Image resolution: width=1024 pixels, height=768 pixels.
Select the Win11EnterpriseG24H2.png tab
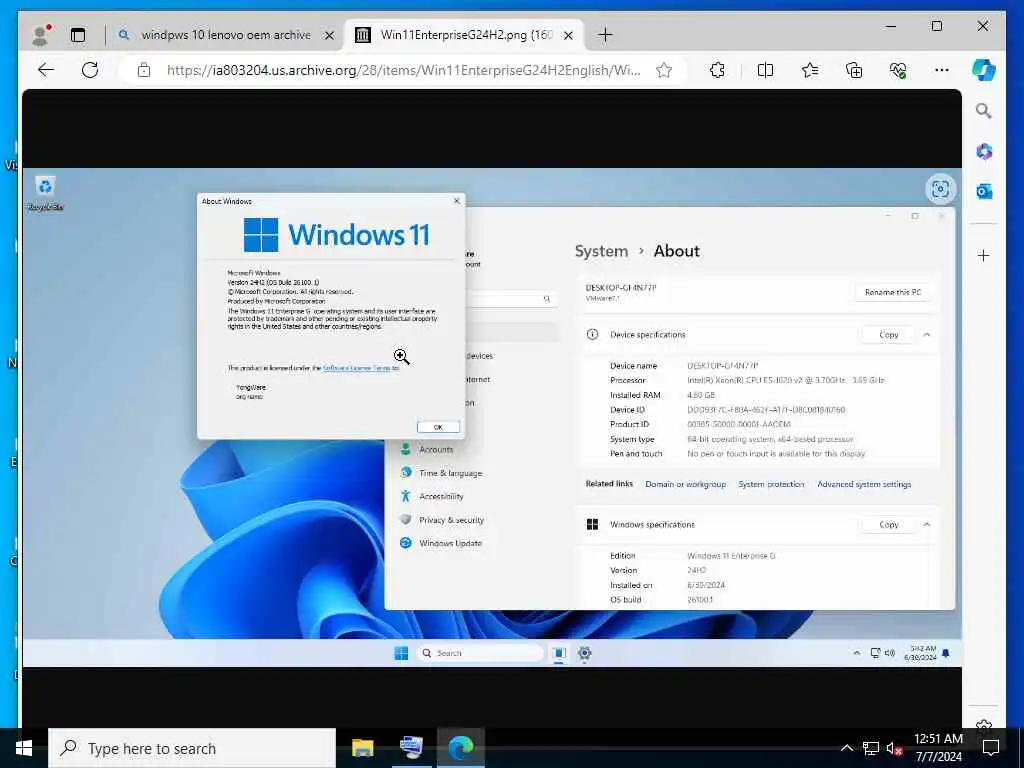464,35
